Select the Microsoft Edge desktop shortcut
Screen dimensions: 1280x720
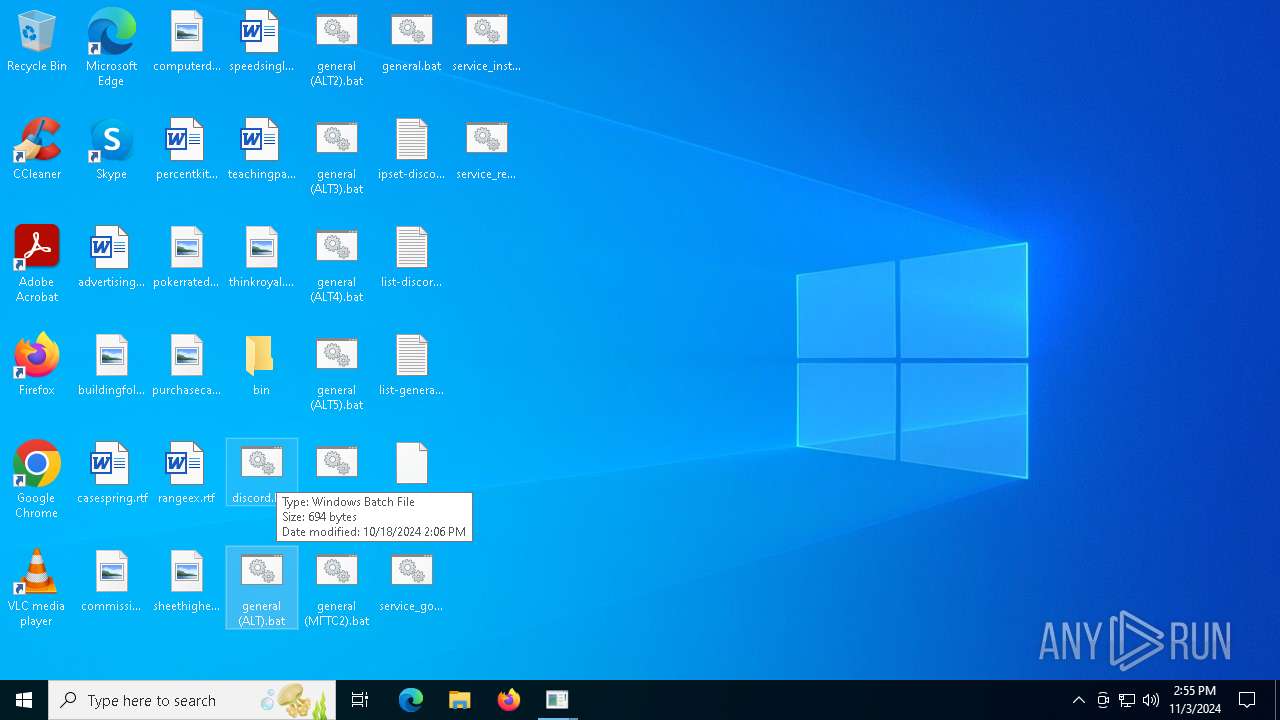(x=111, y=48)
